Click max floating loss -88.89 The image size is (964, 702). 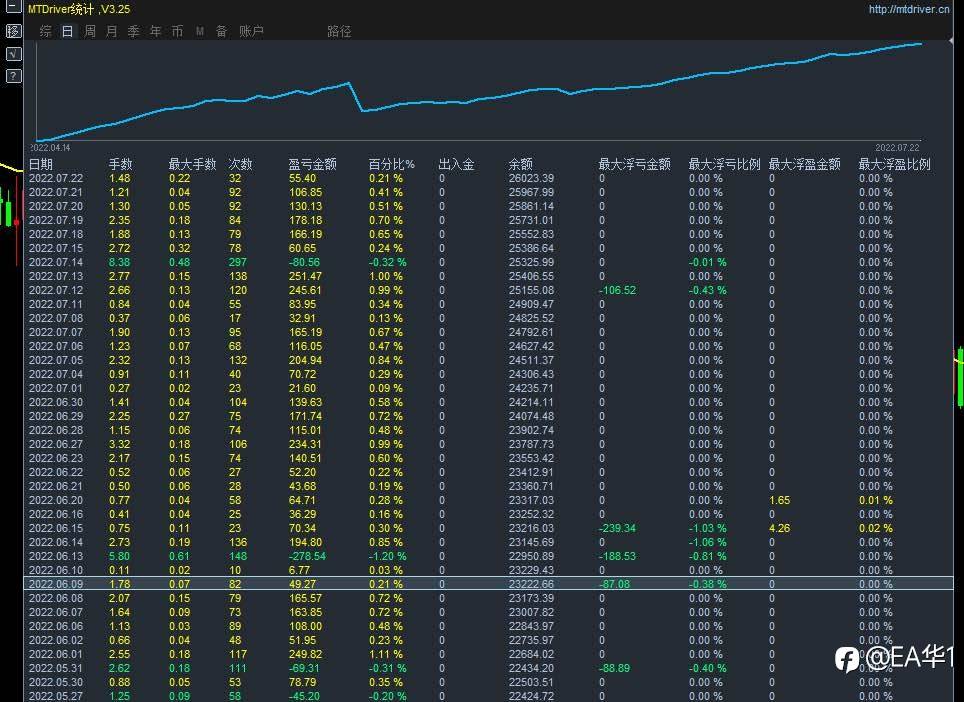coord(614,668)
